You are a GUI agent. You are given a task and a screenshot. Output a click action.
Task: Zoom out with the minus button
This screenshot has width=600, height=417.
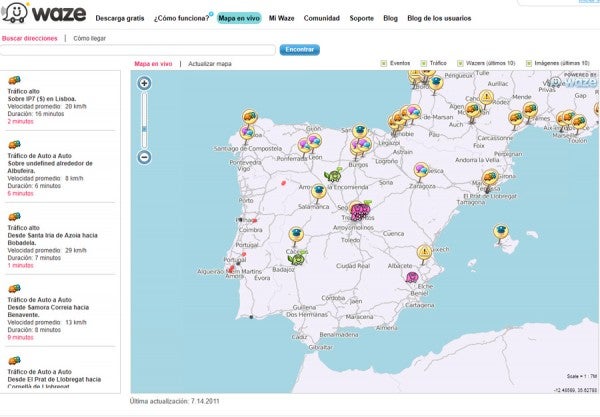point(144,157)
